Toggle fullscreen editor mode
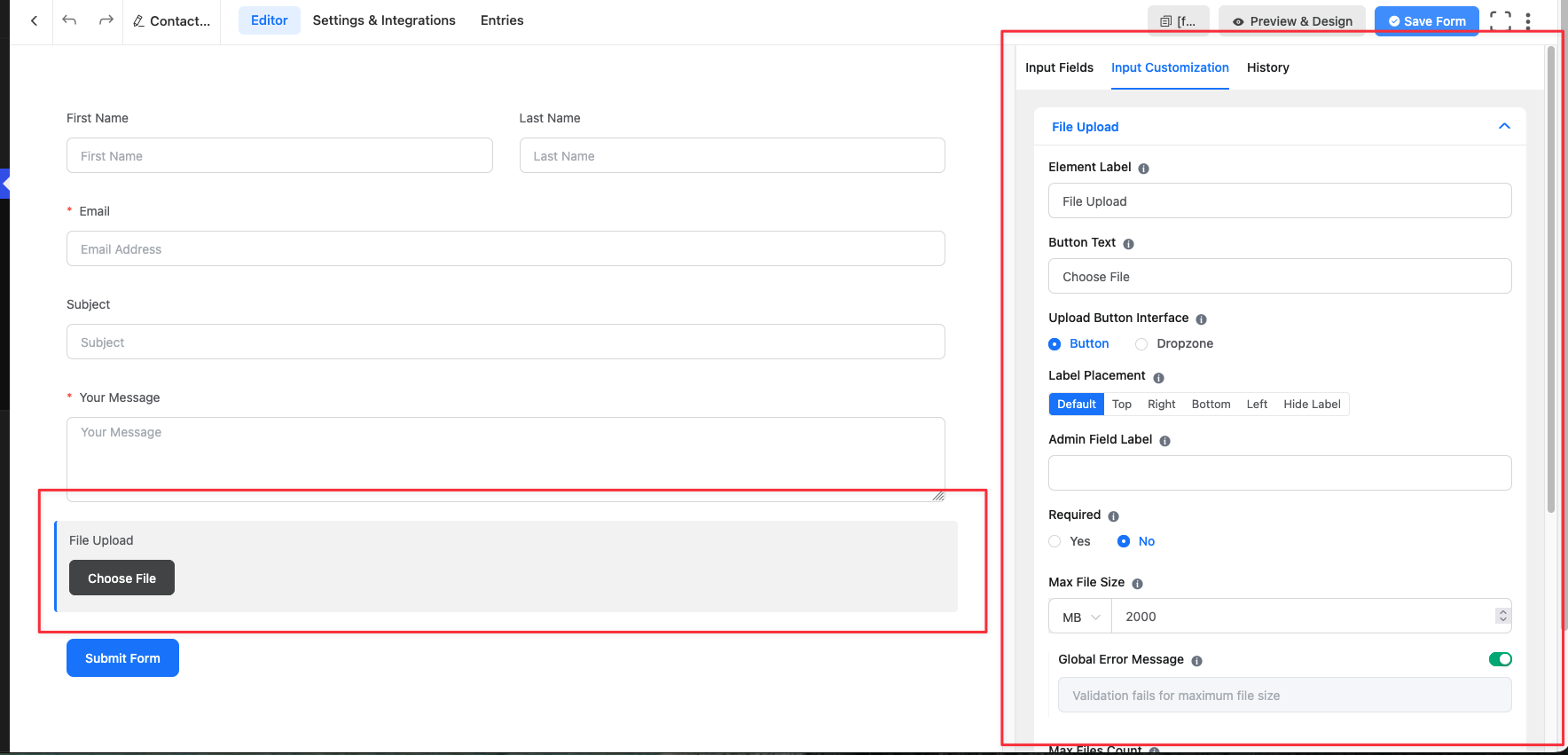This screenshot has height=755, width=1568. [x=1501, y=21]
